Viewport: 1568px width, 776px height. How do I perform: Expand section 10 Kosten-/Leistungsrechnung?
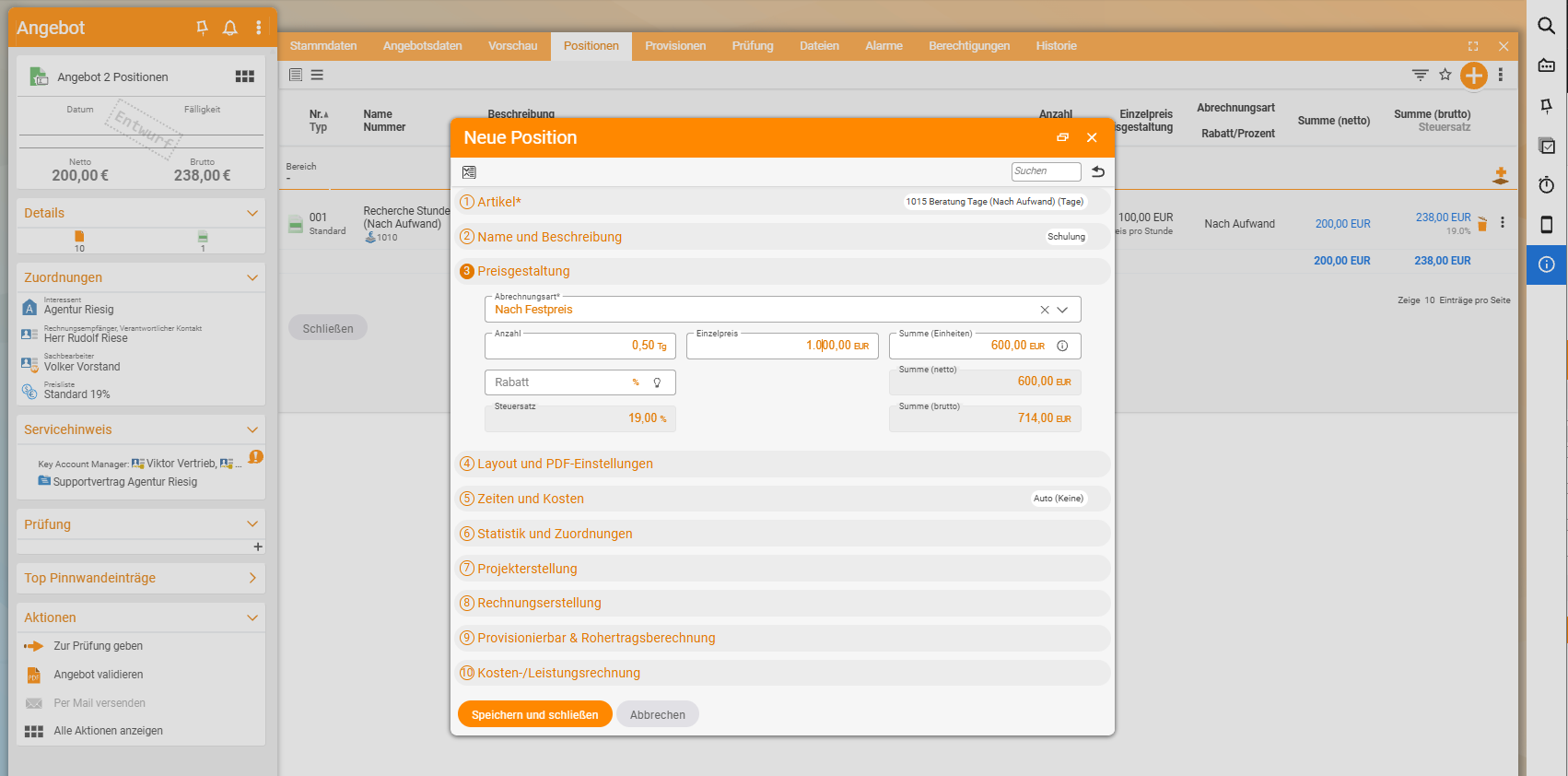click(782, 673)
